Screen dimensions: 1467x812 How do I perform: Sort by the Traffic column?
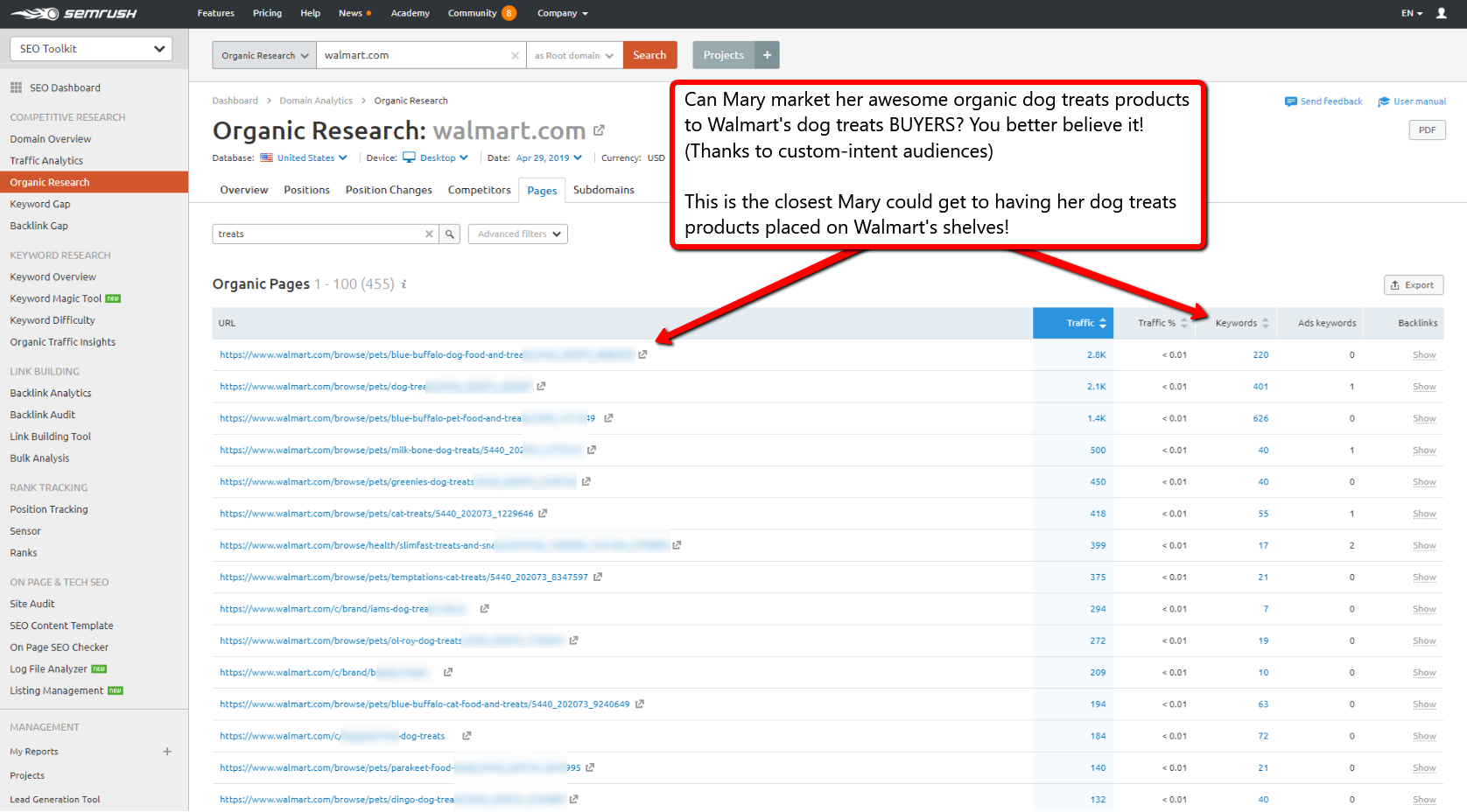[1073, 323]
